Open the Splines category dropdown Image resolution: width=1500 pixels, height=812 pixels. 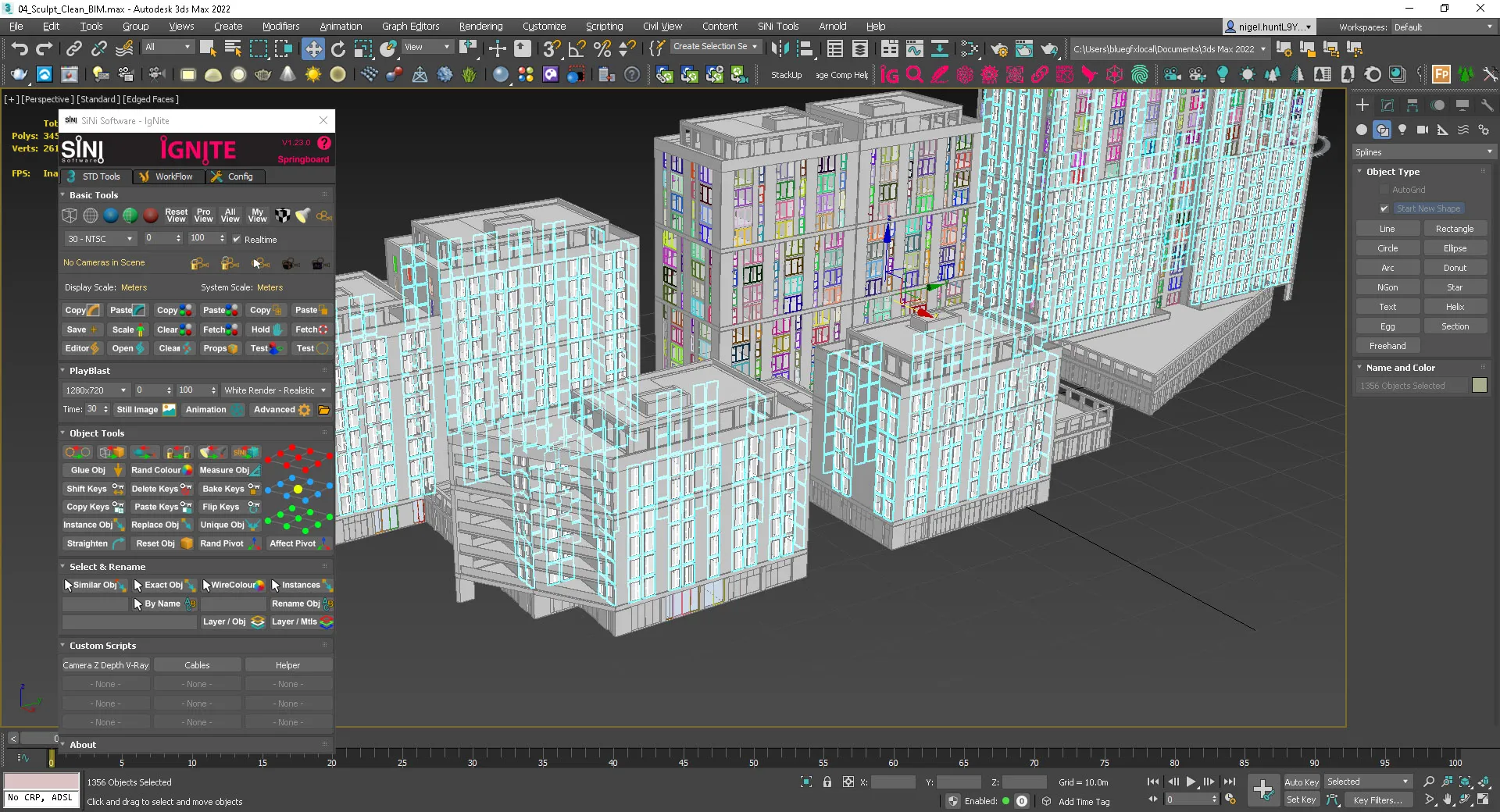tap(1423, 152)
